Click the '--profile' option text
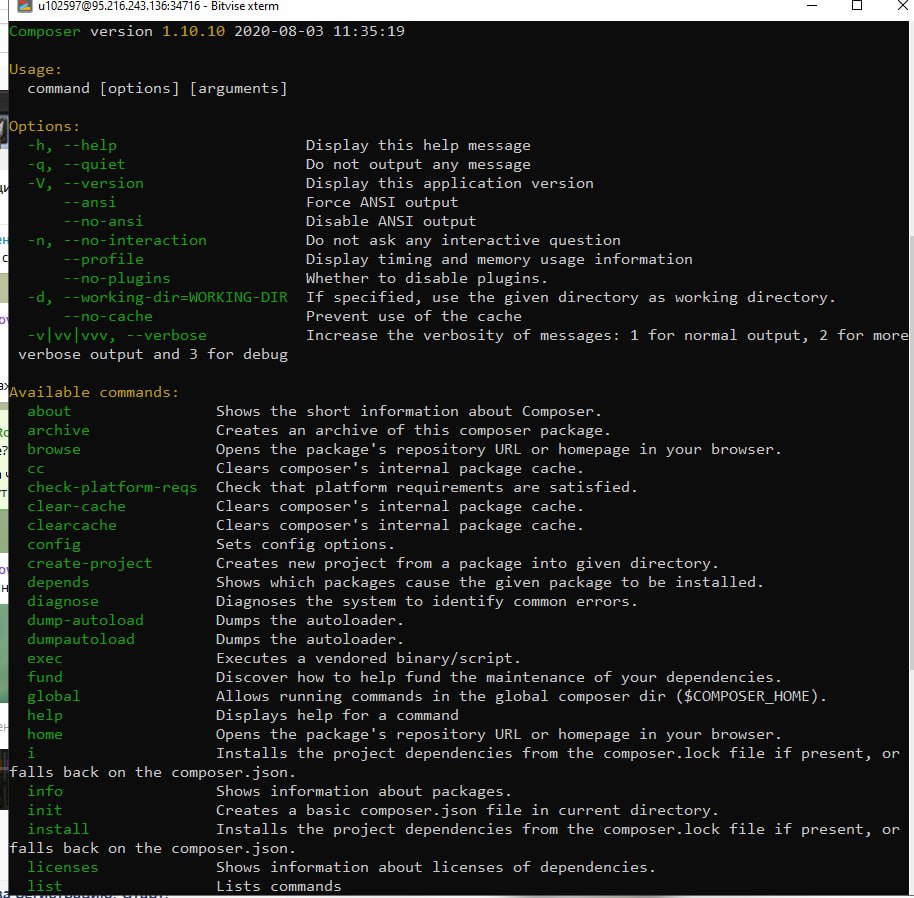Viewport: 914px width, 898px height. (103, 259)
